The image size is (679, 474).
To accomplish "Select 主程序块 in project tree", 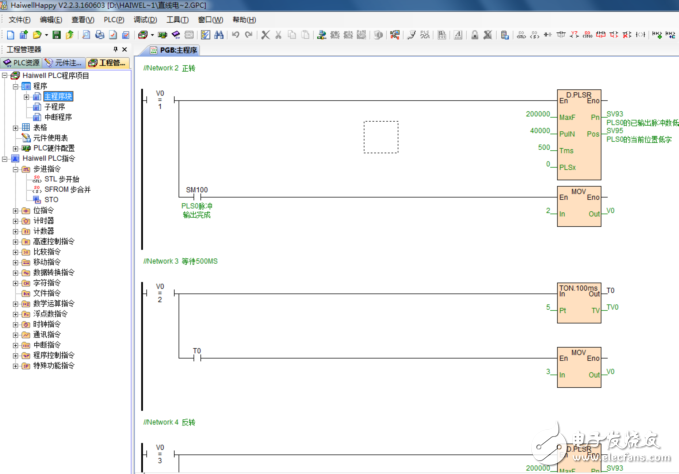I will [57, 96].
